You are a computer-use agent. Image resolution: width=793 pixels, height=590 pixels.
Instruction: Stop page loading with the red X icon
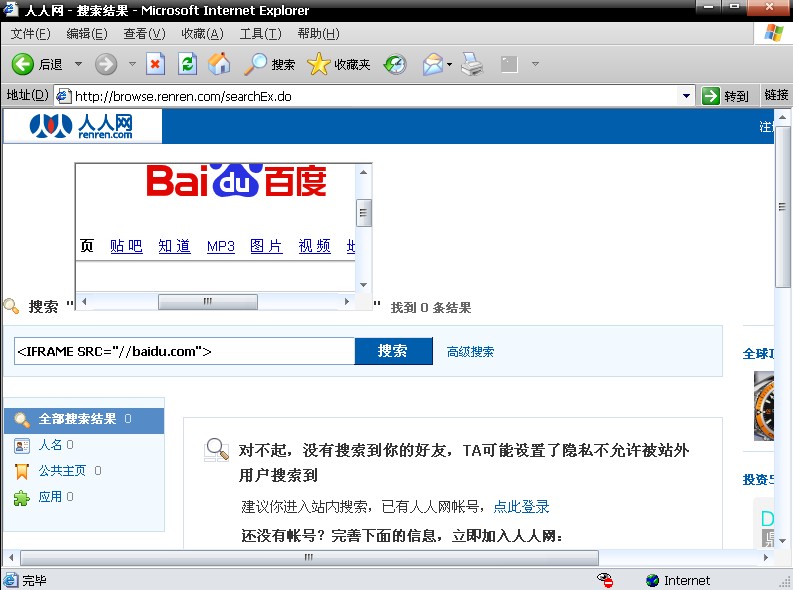tap(155, 64)
